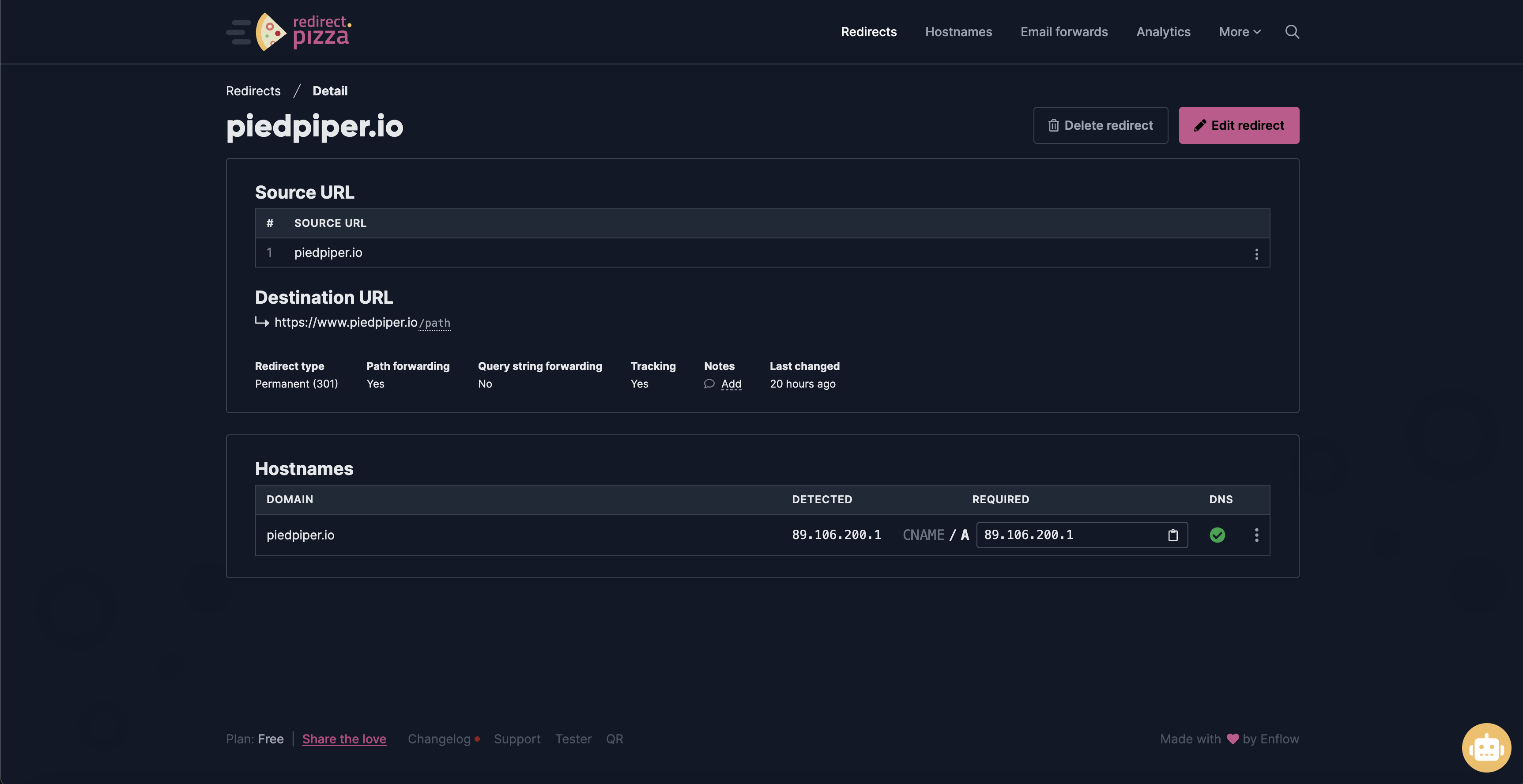
Task: Go to the Hostnames nav item
Action: [x=958, y=32]
